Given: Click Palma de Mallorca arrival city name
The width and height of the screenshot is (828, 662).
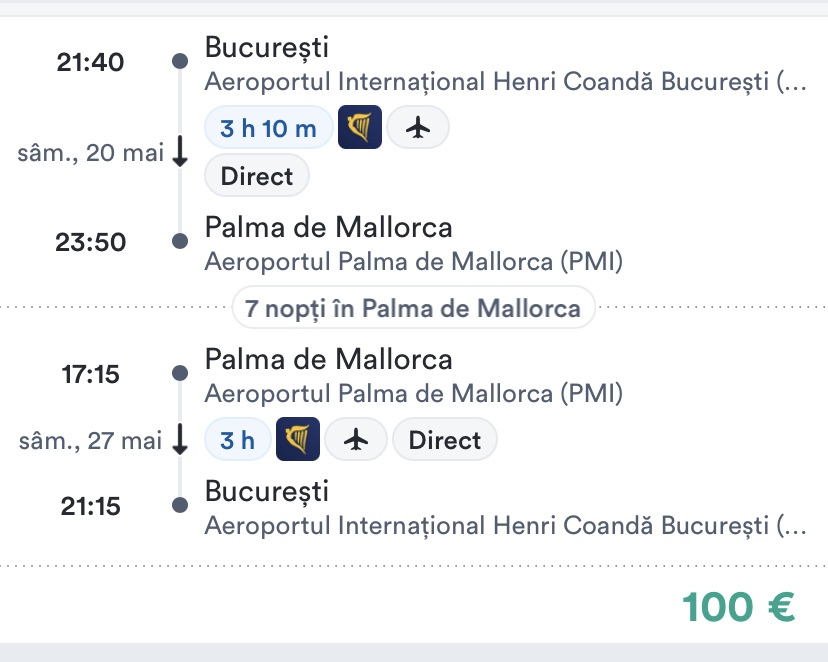Looking at the screenshot, I should tap(328, 227).
